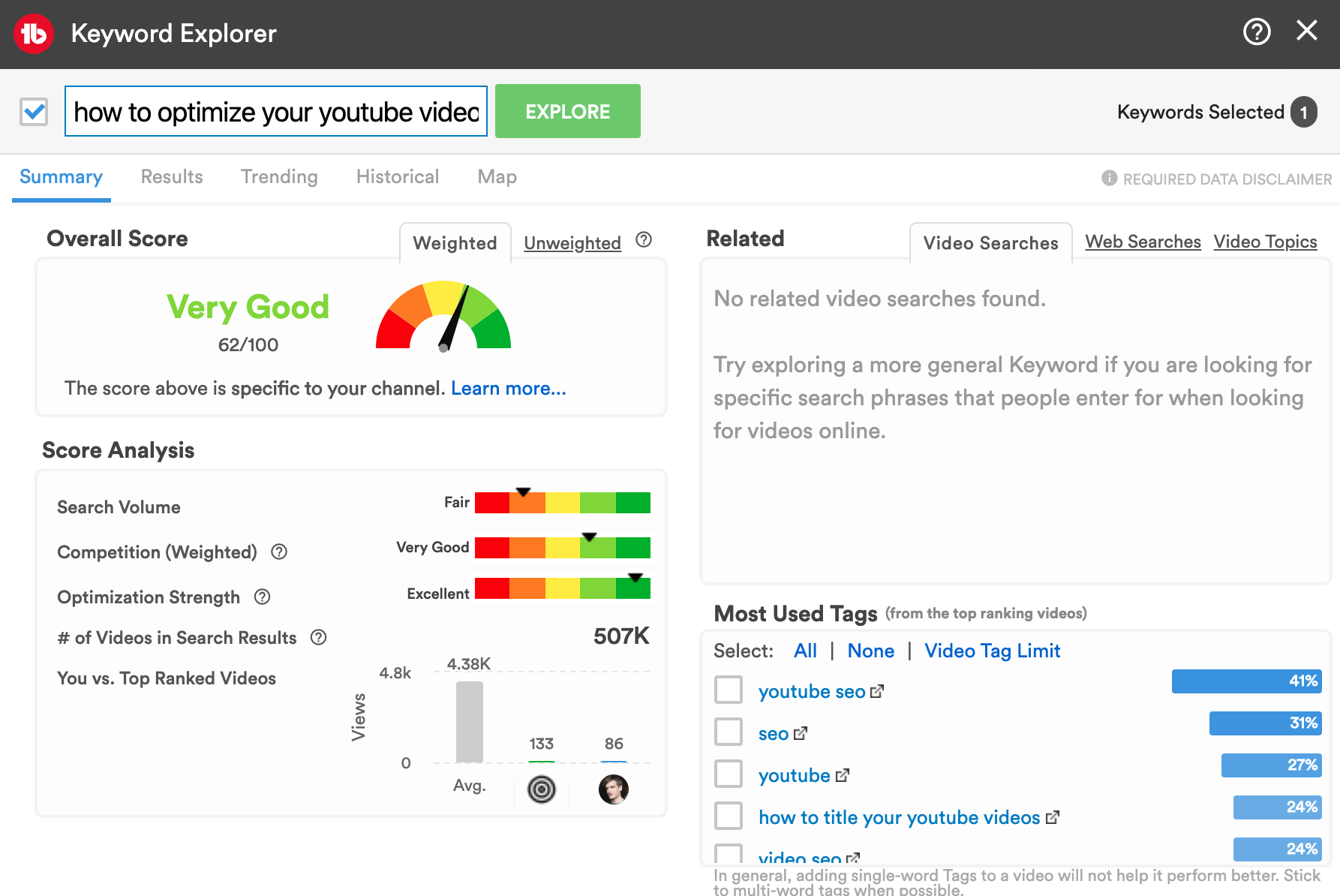Click the TubeBuddy logo icon
Image resolution: width=1340 pixels, height=896 pixels.
point(34,34)
